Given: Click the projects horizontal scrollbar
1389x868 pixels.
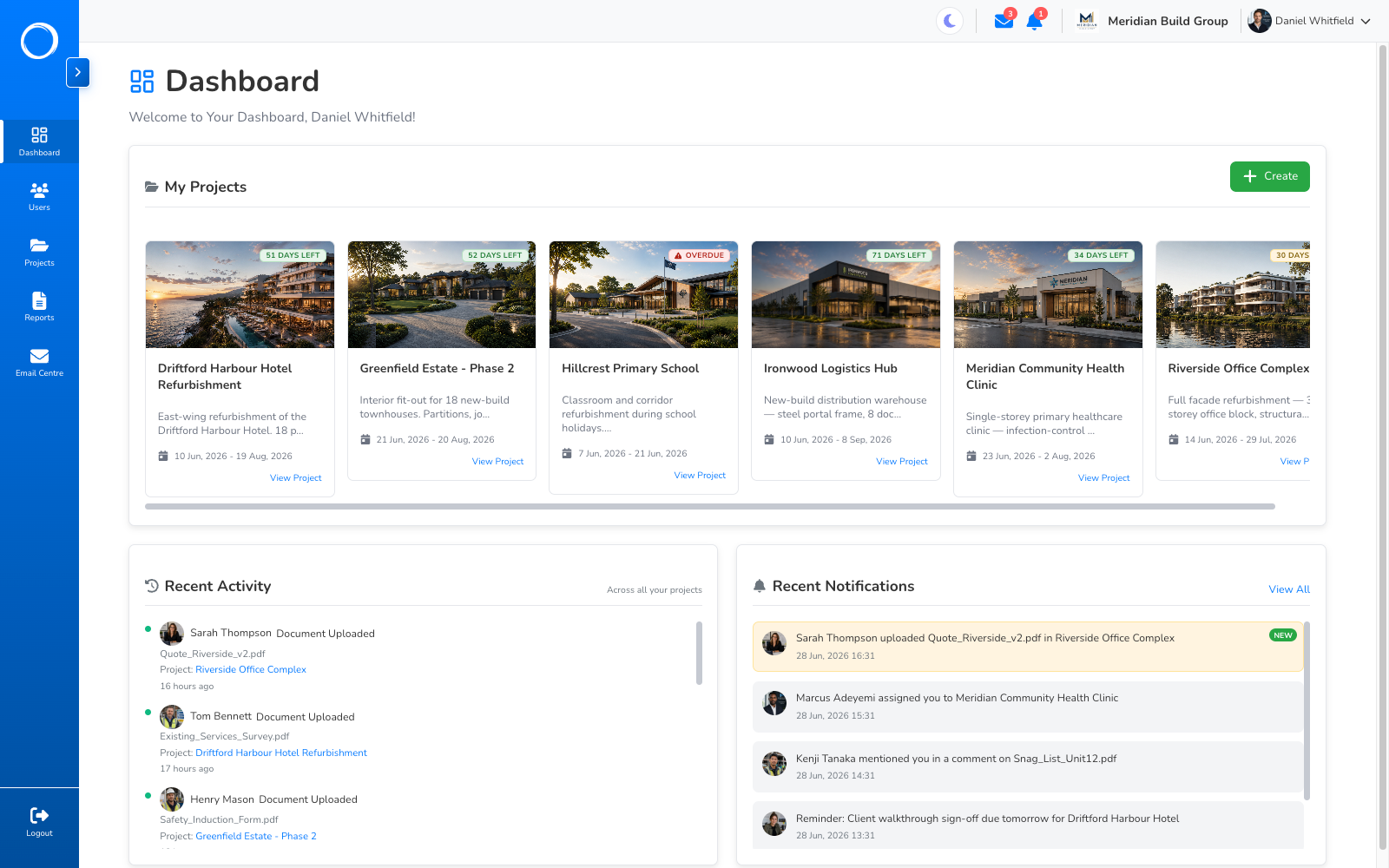Looking at the screenshot, I should pyautogui.click(x=710, y=506).
